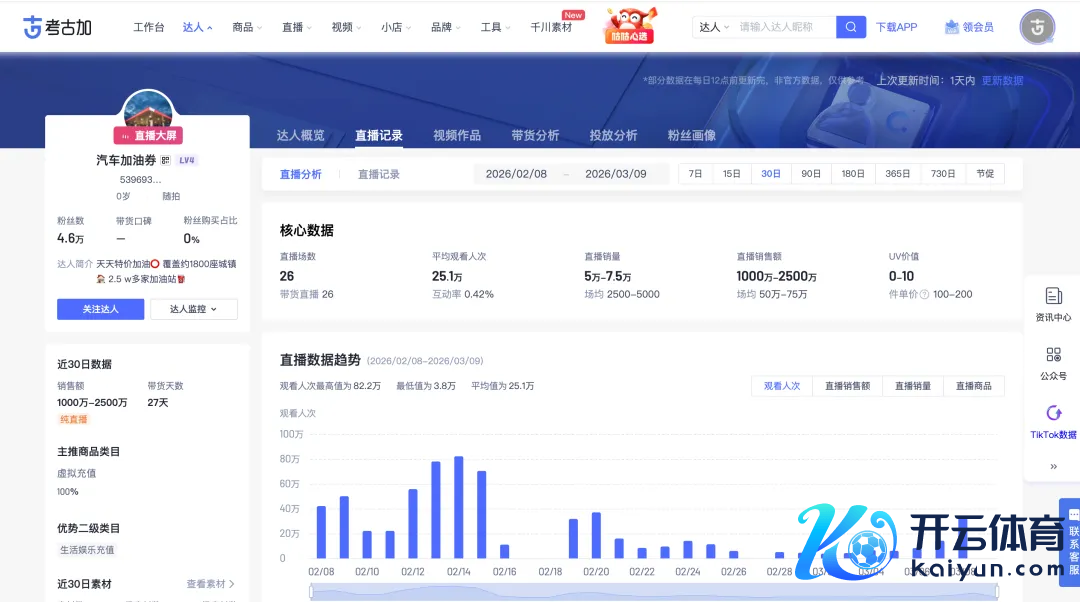The height and width of the screenshot is (602, 1080).
Task: Expand the 达人监控 dropdown
Action: coord(194,309)
